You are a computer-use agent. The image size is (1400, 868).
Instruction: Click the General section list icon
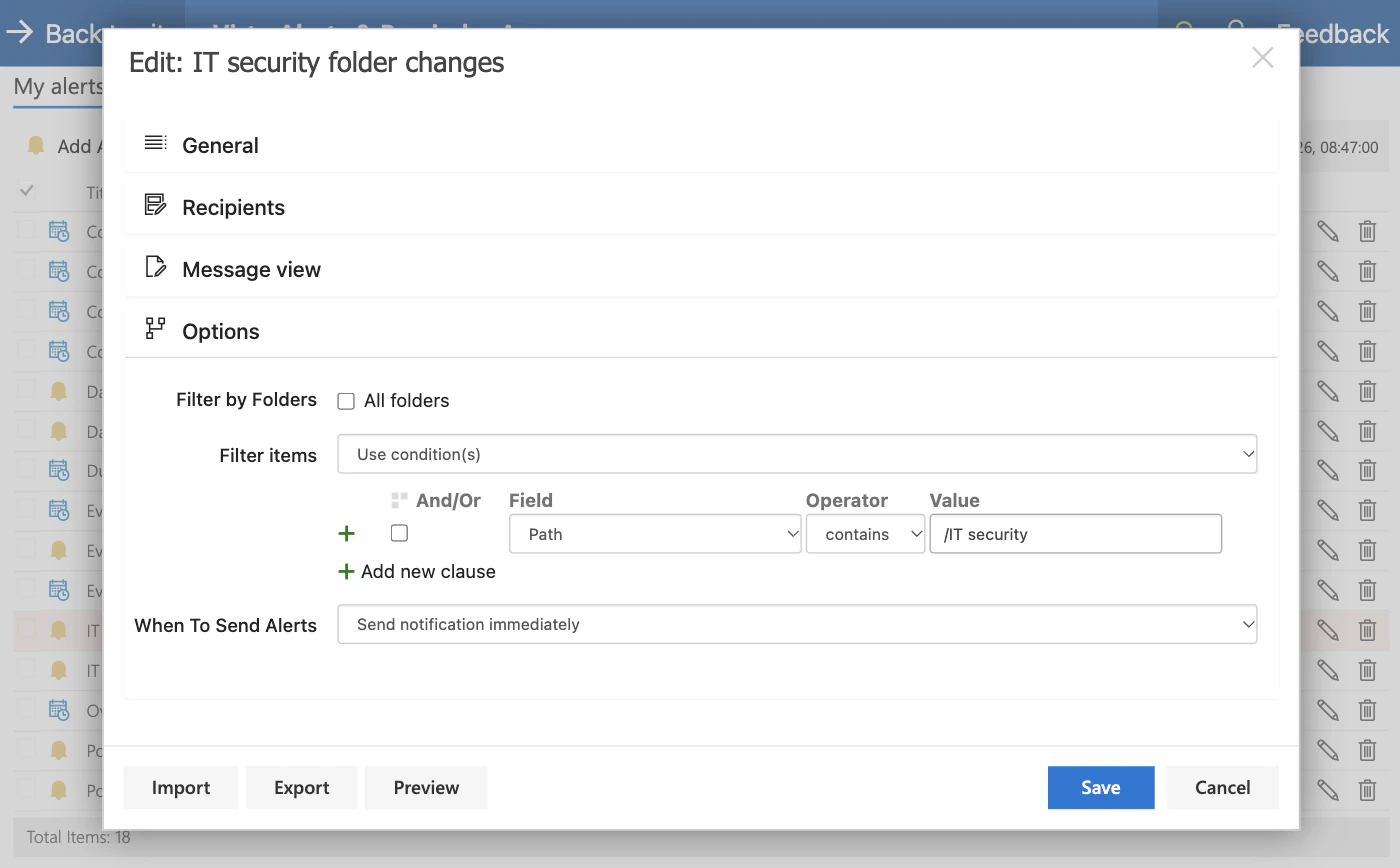coord(155,143)
